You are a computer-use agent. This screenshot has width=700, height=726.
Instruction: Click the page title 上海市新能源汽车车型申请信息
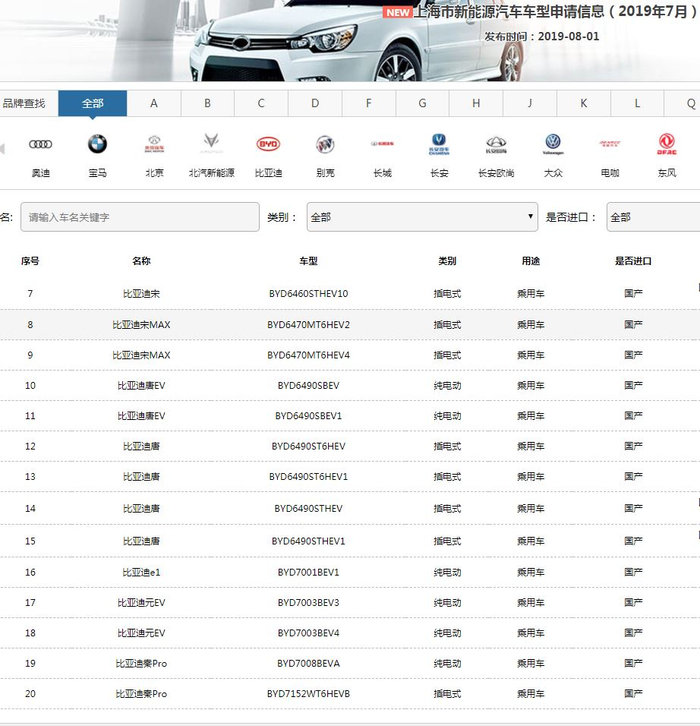(508, 11)
